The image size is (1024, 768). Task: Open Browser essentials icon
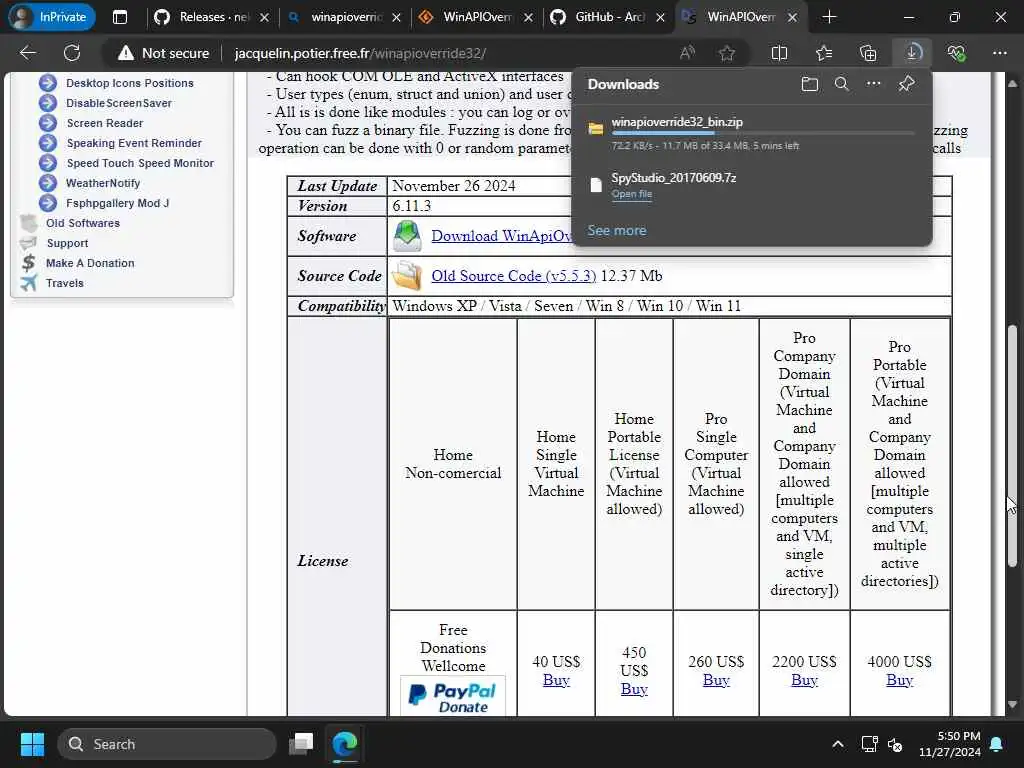pyautogui.click(x=956, y=54)
